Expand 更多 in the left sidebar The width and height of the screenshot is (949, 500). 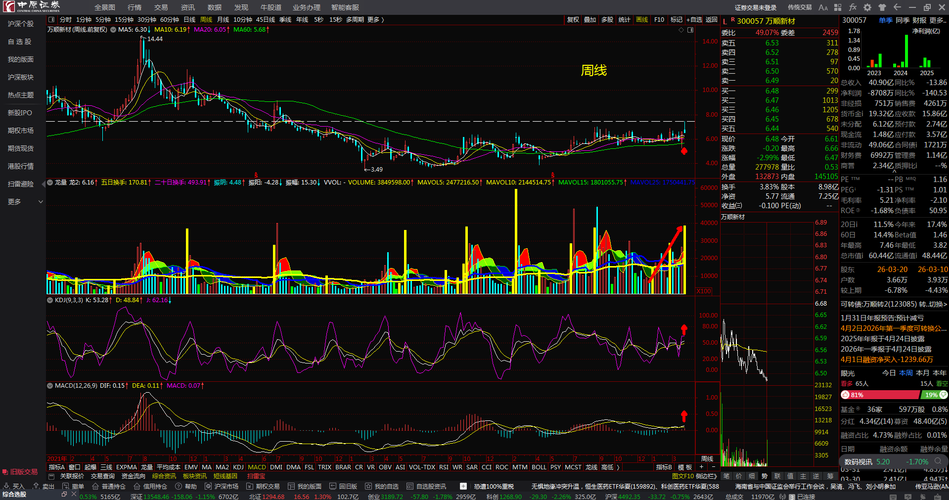(23, 202)
